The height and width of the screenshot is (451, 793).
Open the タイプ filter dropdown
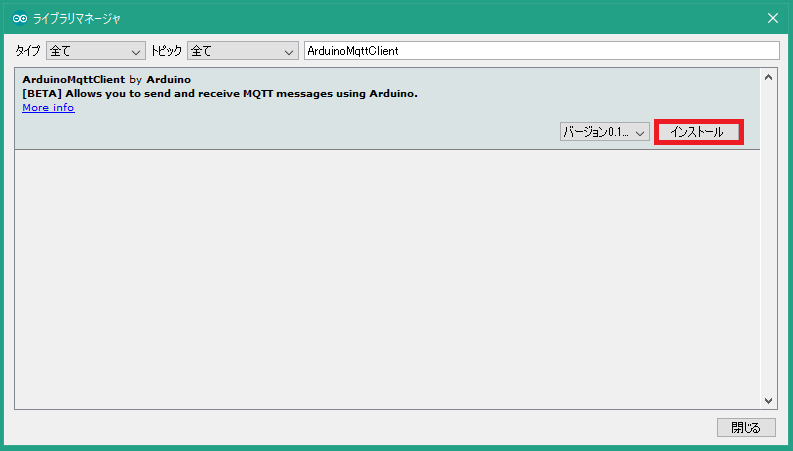pos(96,50)
